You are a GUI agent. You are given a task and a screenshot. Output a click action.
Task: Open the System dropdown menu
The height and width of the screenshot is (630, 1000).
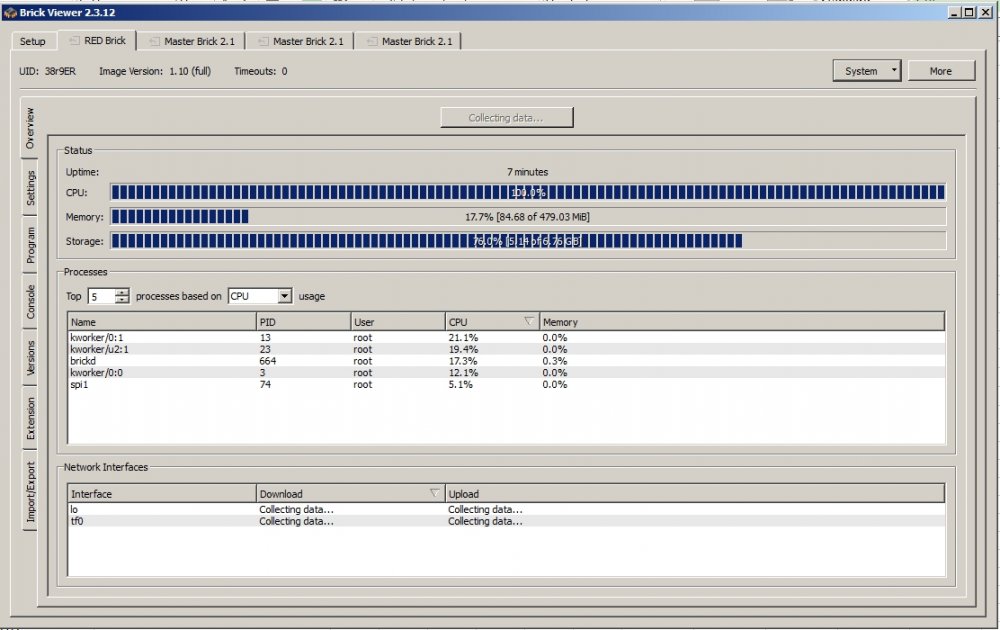[x=865, y=70]
